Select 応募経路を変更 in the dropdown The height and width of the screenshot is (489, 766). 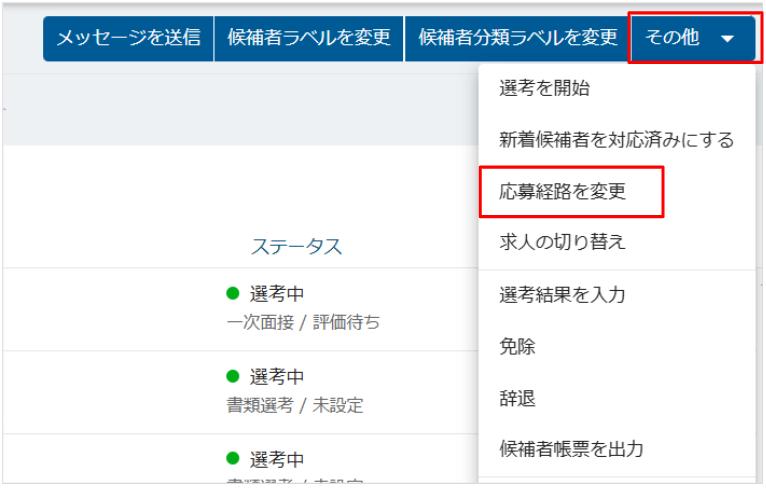[x=563, y=192]
